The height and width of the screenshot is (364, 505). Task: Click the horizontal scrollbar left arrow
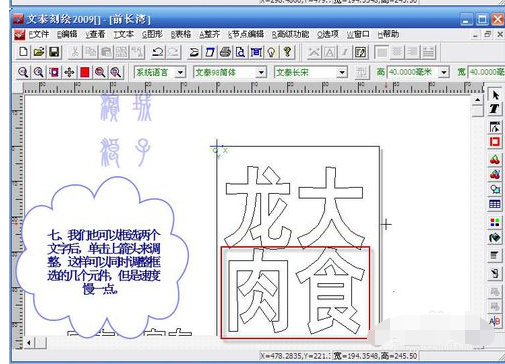[29, 342]
